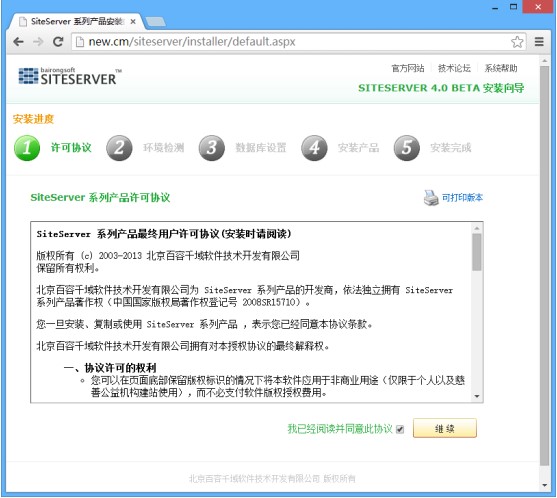The width and height of the screenshot is (557, 498).
Task: Open the 可打印版本 link
Action: point(462,197)
